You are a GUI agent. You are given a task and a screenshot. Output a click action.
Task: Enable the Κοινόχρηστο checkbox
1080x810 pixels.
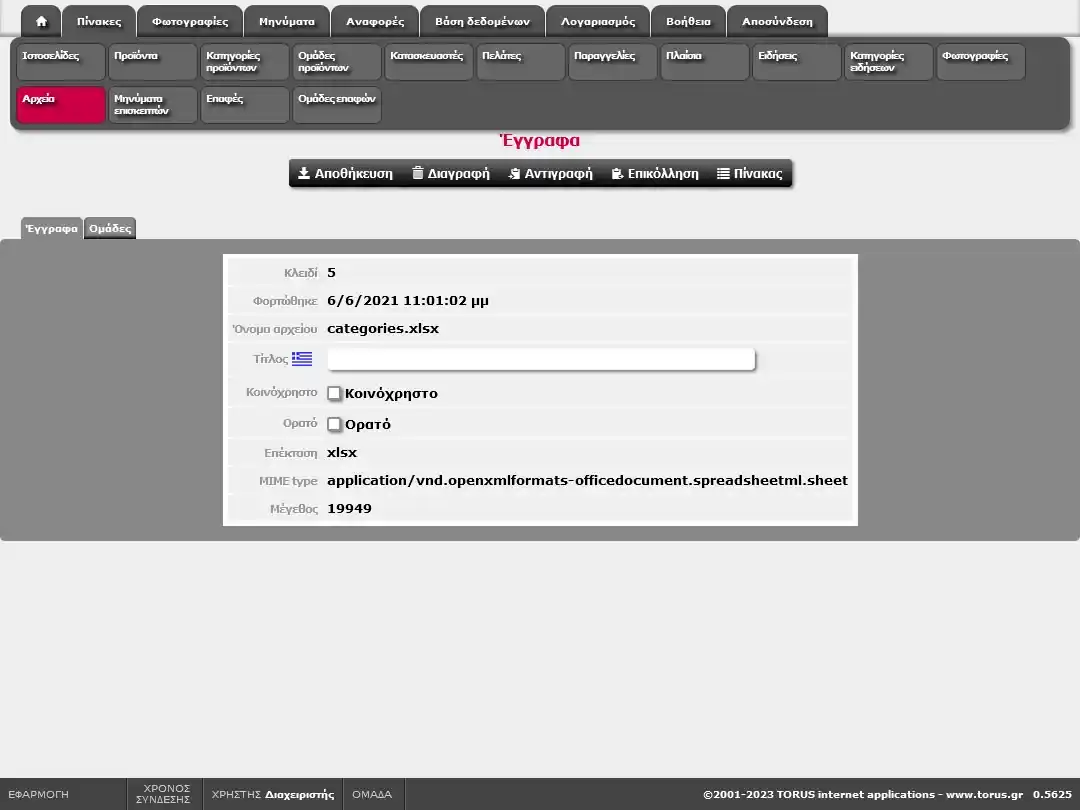[335, 393]
